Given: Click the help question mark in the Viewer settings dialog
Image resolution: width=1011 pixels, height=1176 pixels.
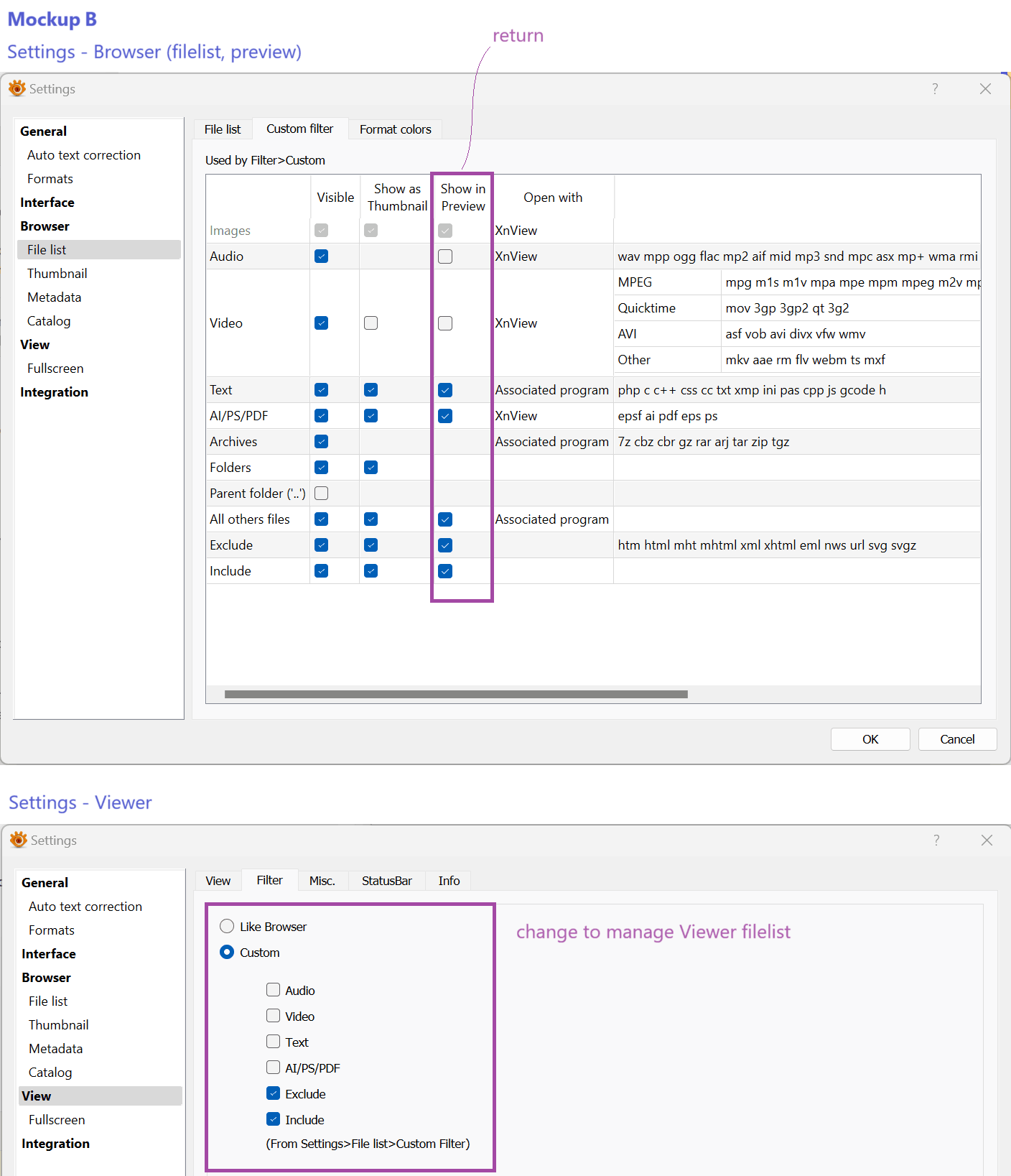Looking at the screenshot, I should click(x=936, y=841).
